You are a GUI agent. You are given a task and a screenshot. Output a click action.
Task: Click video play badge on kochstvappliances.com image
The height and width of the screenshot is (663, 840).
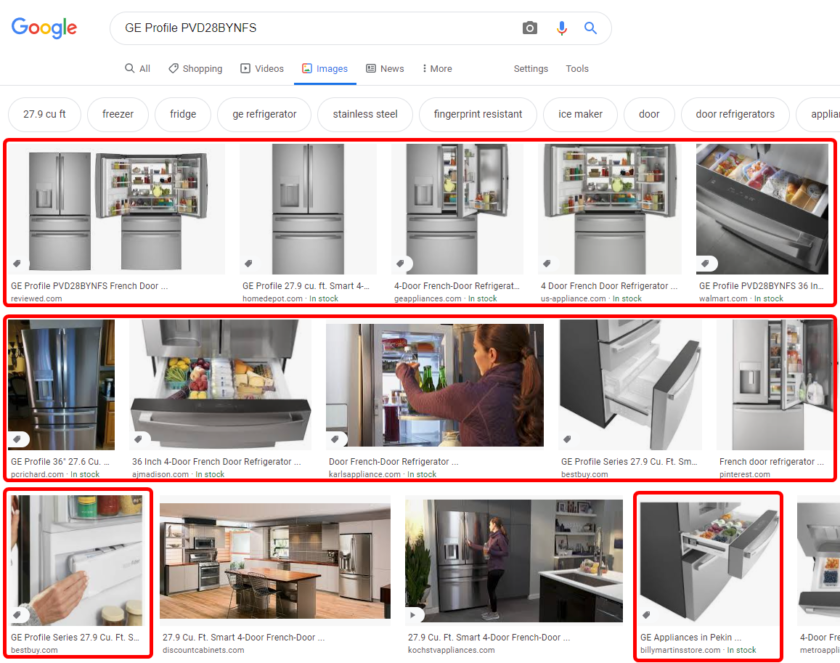[x=412, y=615]
